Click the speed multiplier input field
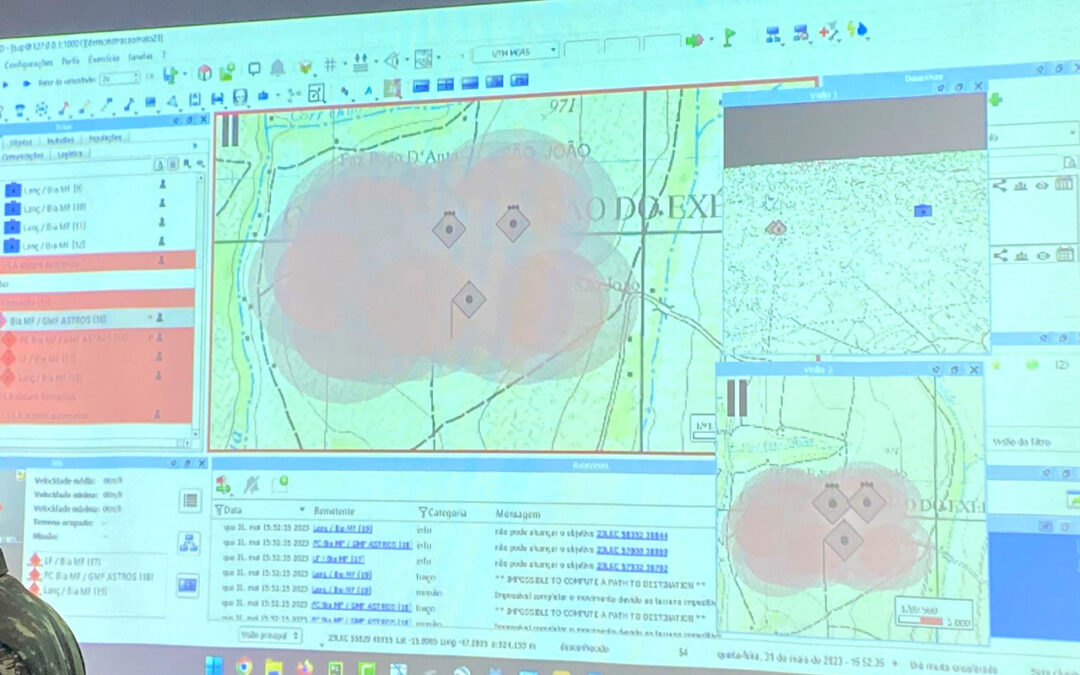 tap(118, 77)
